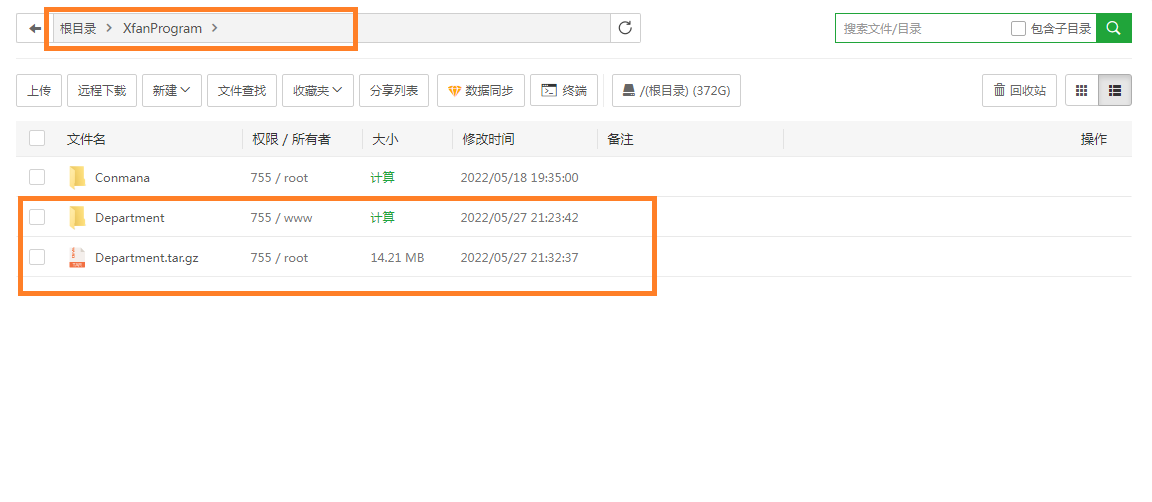Open the terminal
Screen dimensions: 1152x502
click(x=564, y=90)
